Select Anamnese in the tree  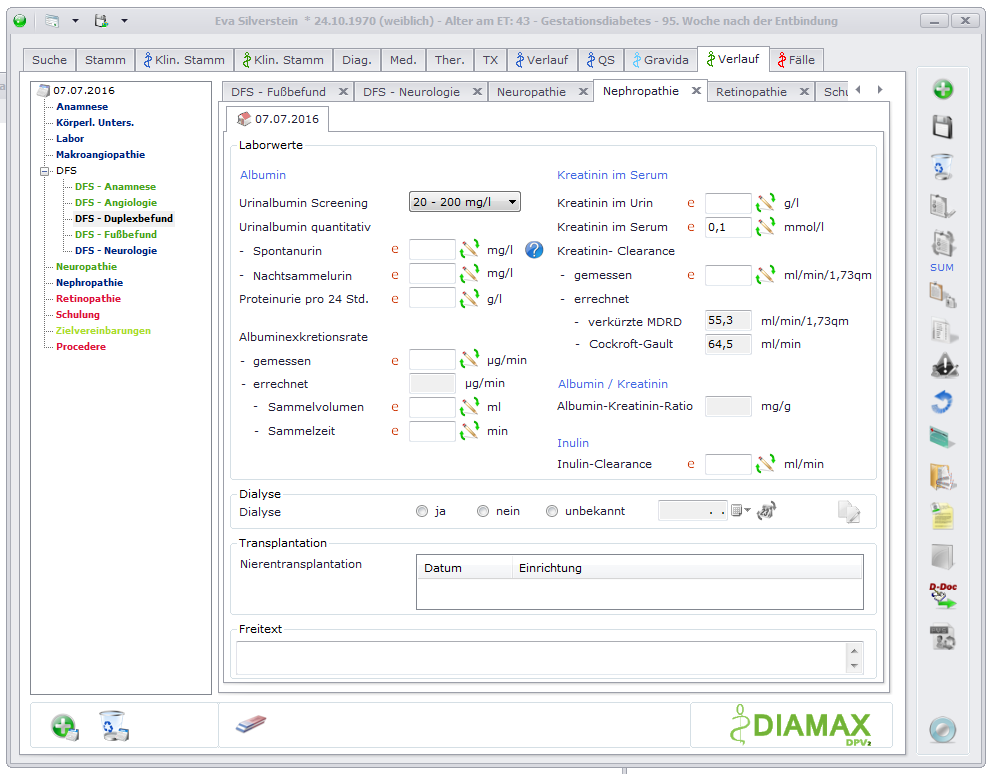click(x=82, y=106)
